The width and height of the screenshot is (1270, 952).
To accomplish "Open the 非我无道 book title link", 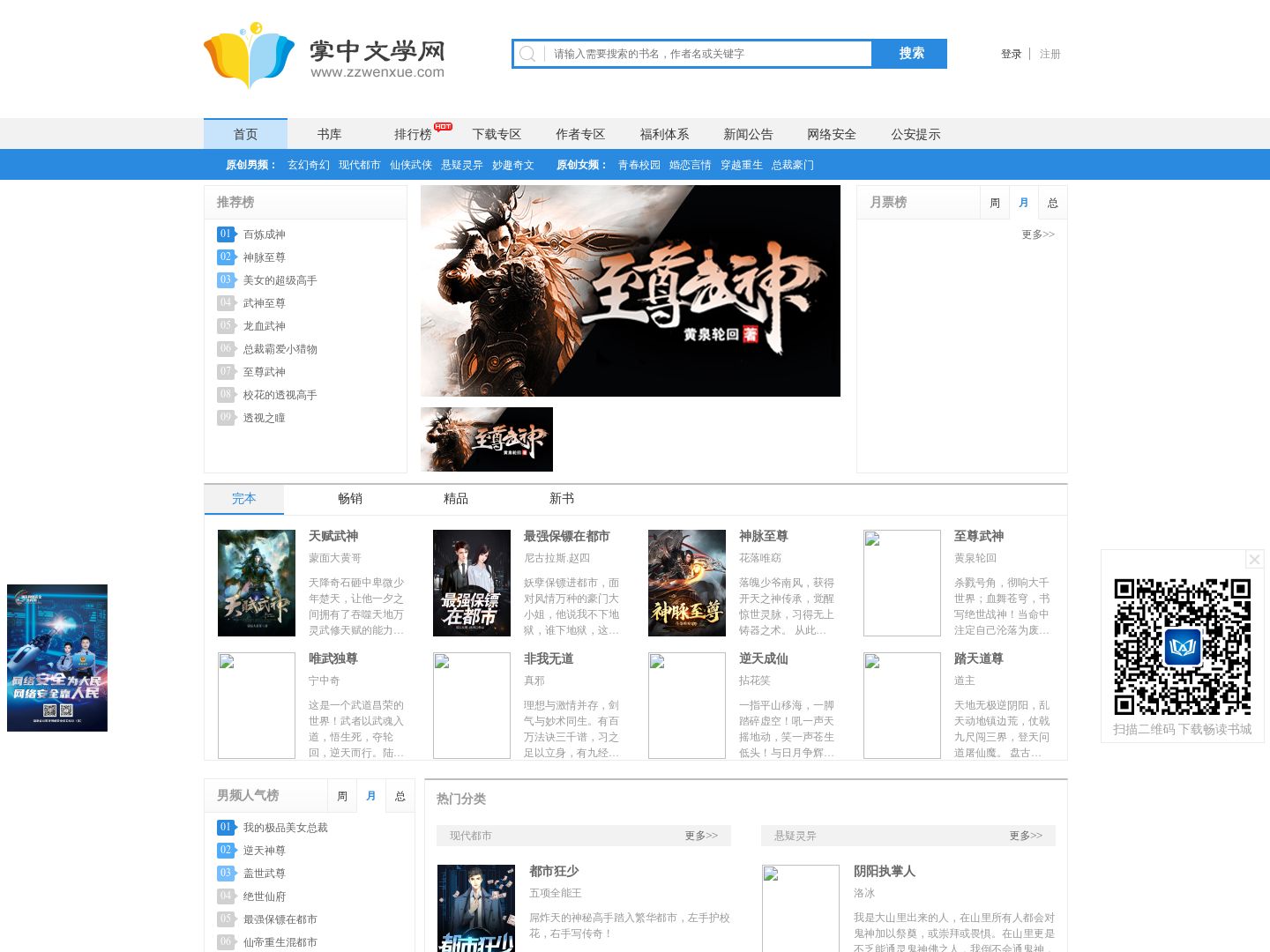I will click(549, 658).
